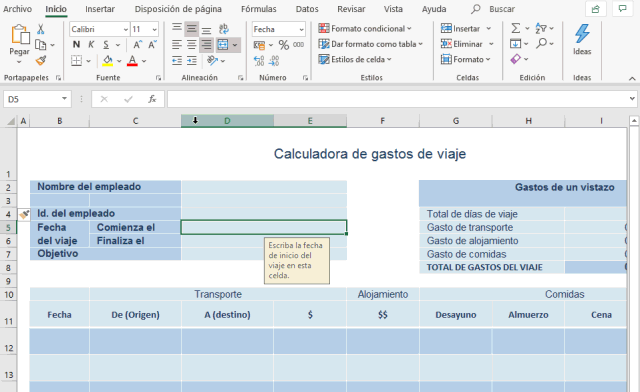Center text horizontally icon
640x392 pixels.
pyautogui.click(x=191, y=45)
